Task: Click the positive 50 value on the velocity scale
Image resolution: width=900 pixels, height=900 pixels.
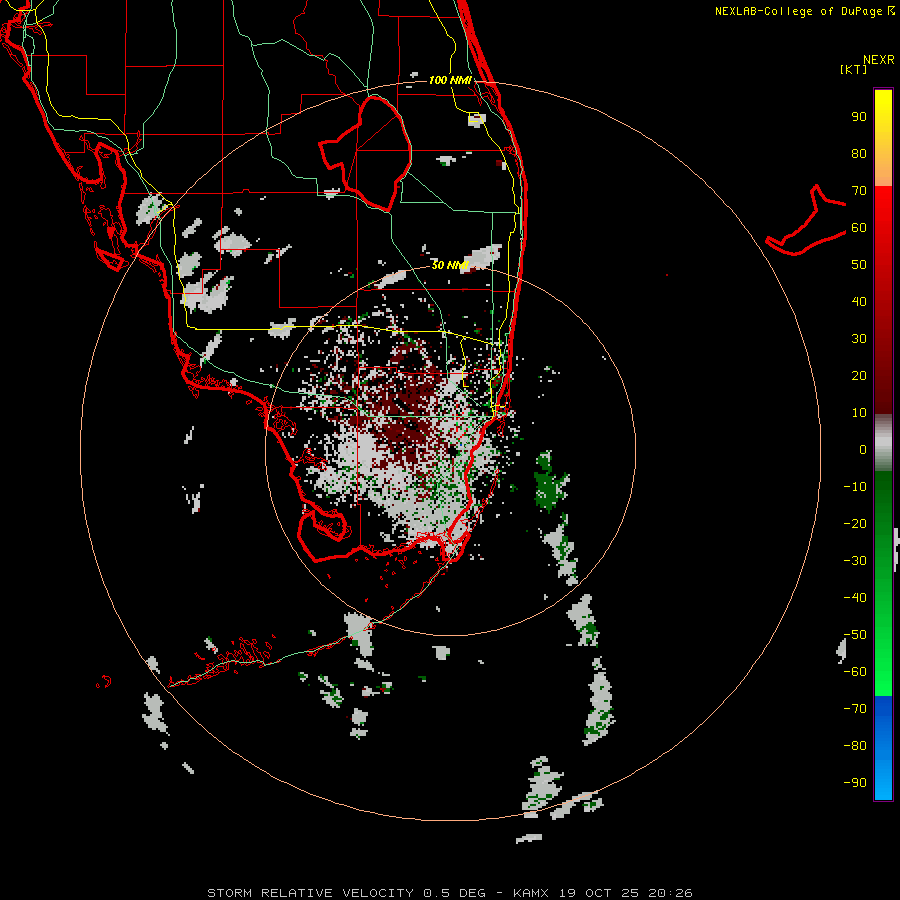Action: click(x=859, y=265)
